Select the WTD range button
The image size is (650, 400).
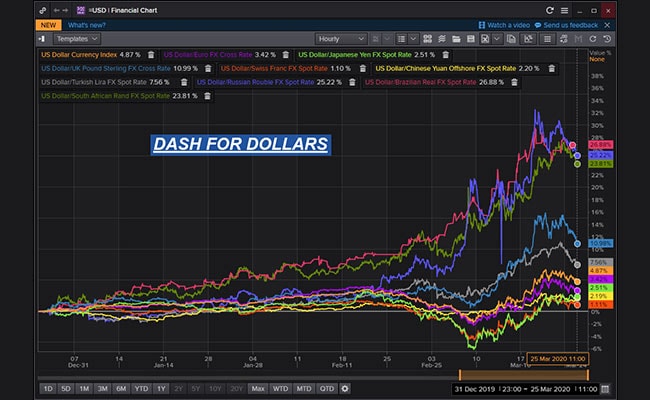(280, 389)
